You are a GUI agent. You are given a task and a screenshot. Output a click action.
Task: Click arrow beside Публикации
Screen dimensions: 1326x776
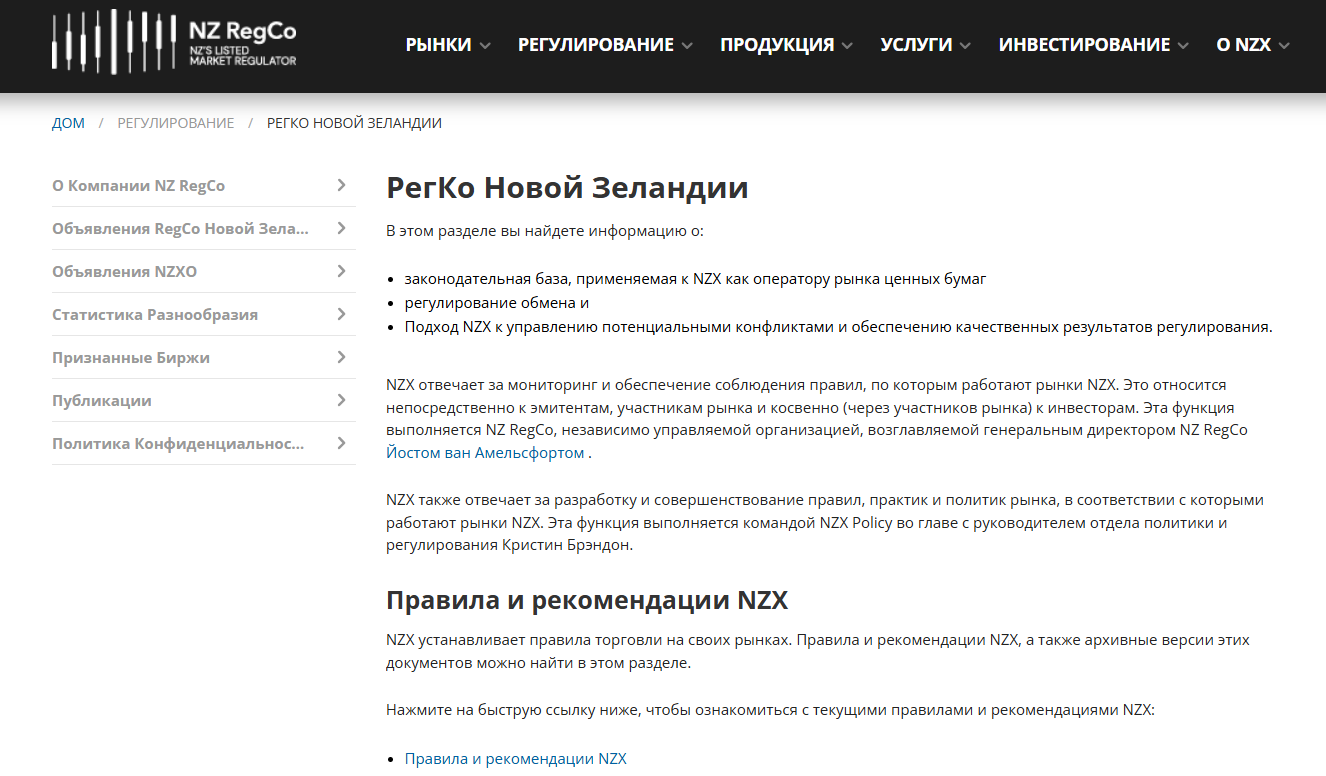click(341, 400)
